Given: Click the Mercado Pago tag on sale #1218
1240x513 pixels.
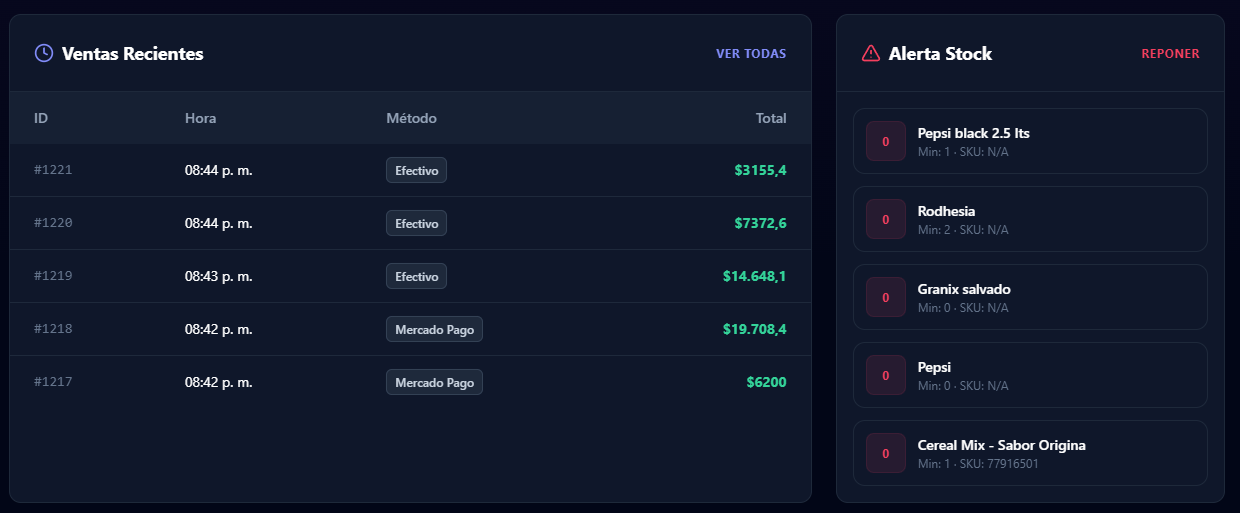Looking at the screenshot, I should (434, 329).
